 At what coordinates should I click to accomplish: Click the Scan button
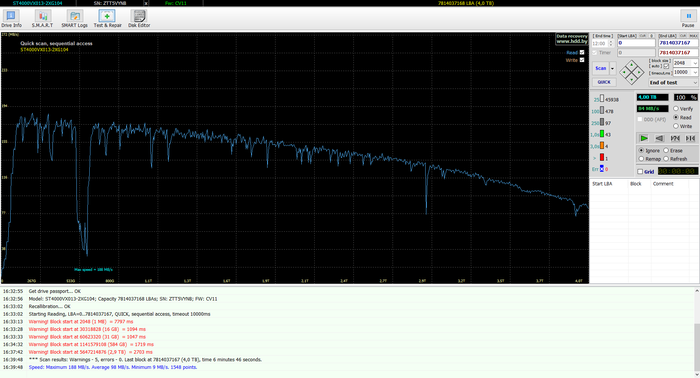600,68
